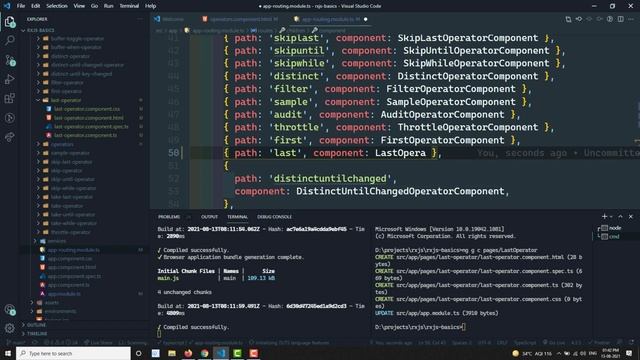640x360 pixels.
Task: Expand the OUTLINE section
Action: [x=36, y=325]
